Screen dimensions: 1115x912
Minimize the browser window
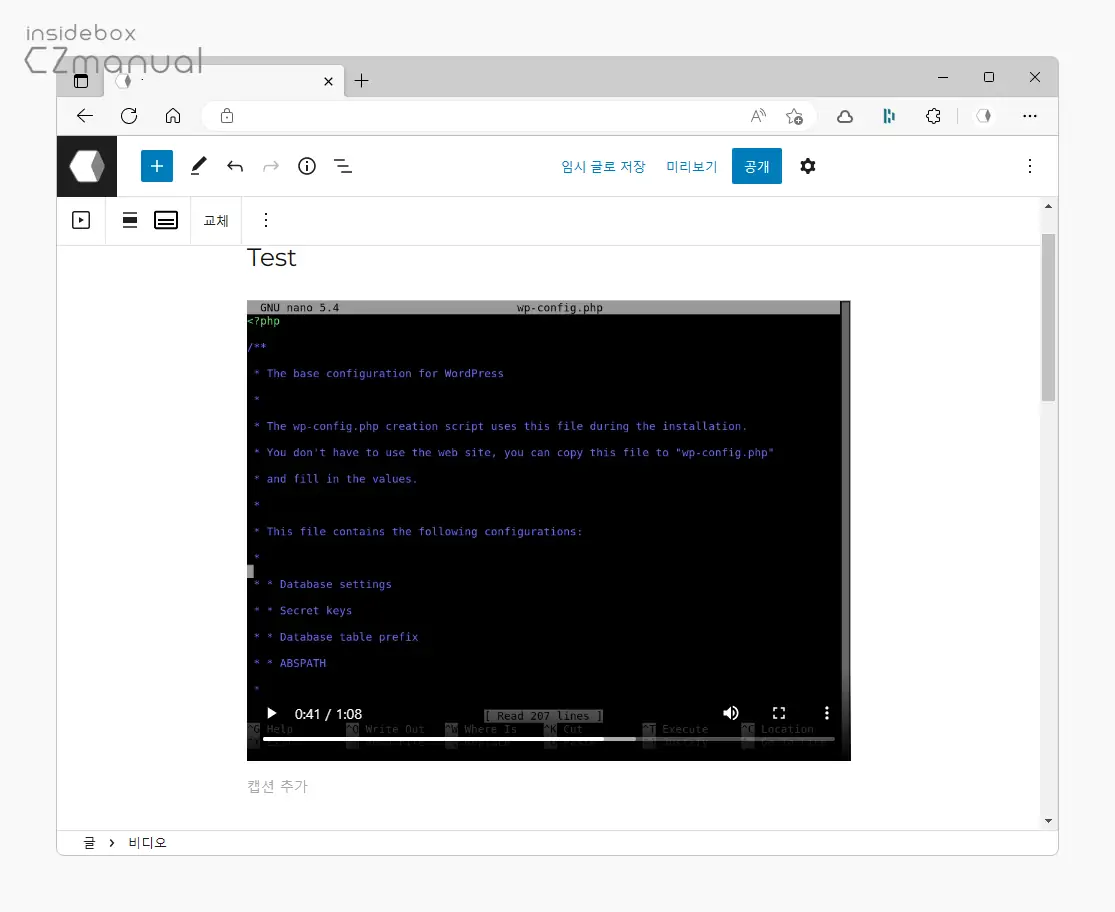pos(943,77)
